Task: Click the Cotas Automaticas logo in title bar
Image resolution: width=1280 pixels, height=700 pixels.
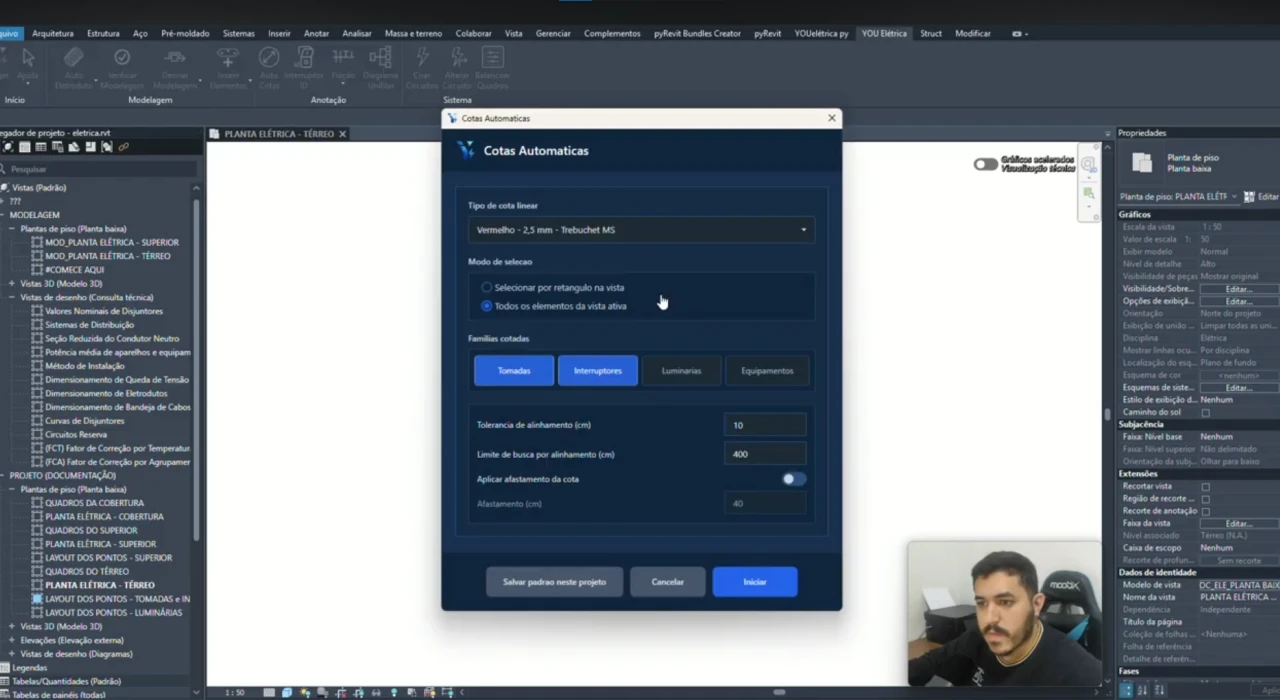Action: (x=452, y=118)
